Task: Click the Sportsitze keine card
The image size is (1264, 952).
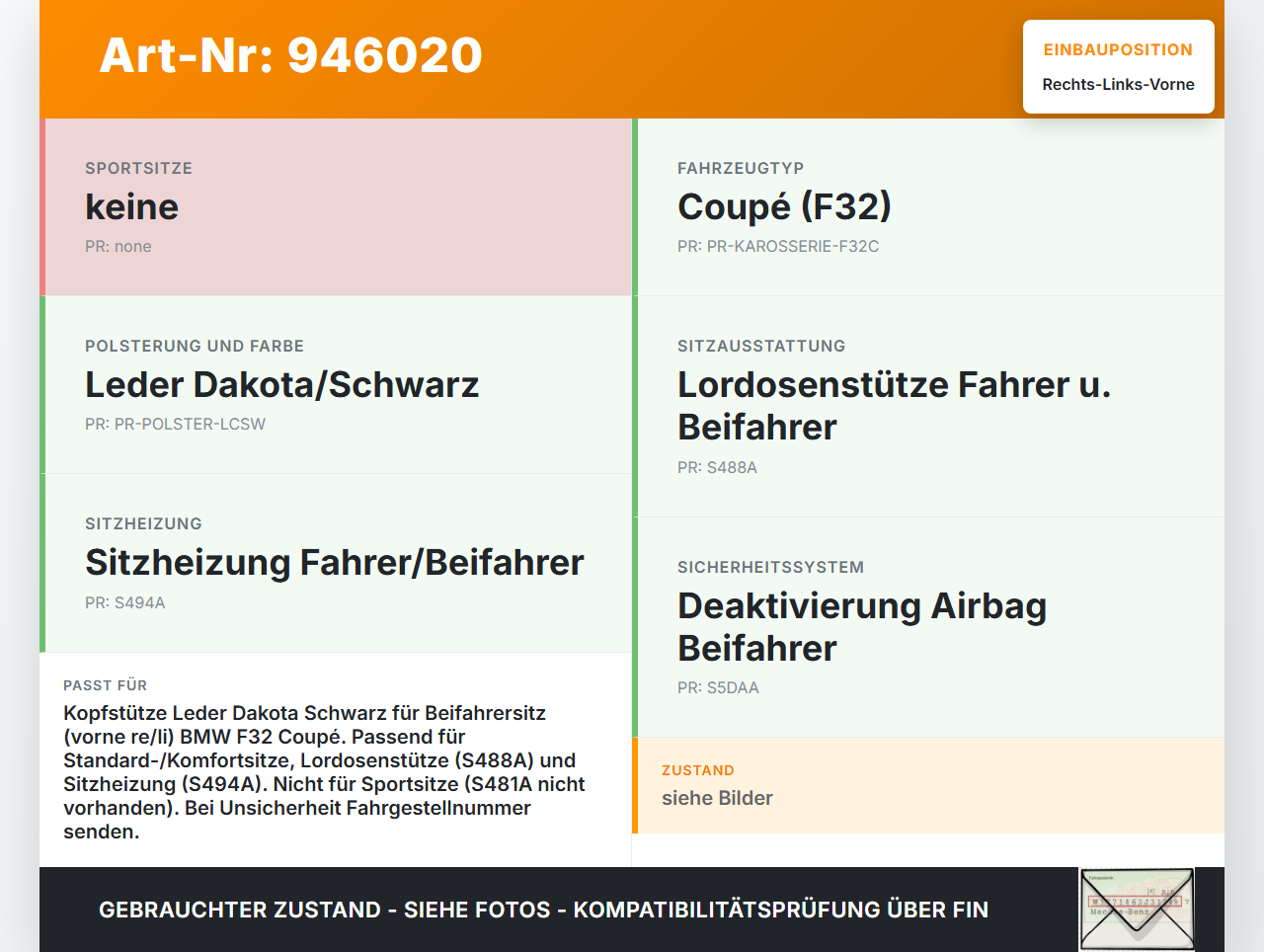Action: point(336,207)
